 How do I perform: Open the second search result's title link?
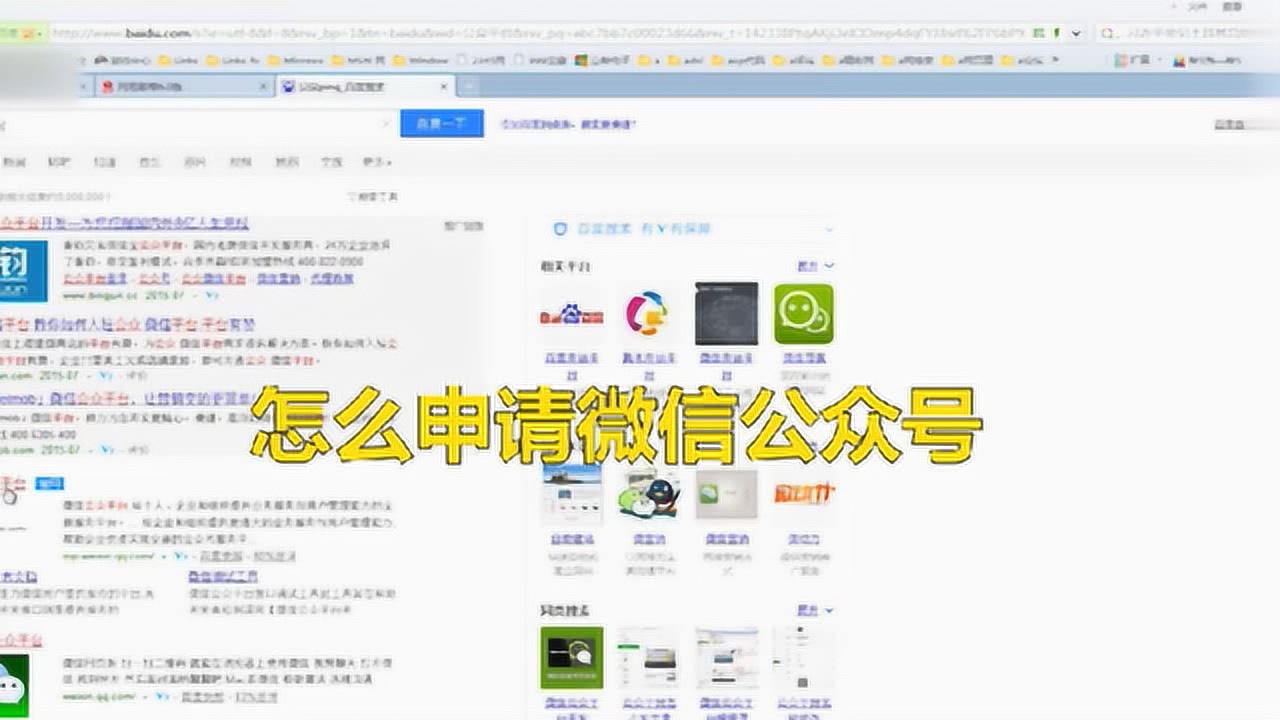click(128, 325)
